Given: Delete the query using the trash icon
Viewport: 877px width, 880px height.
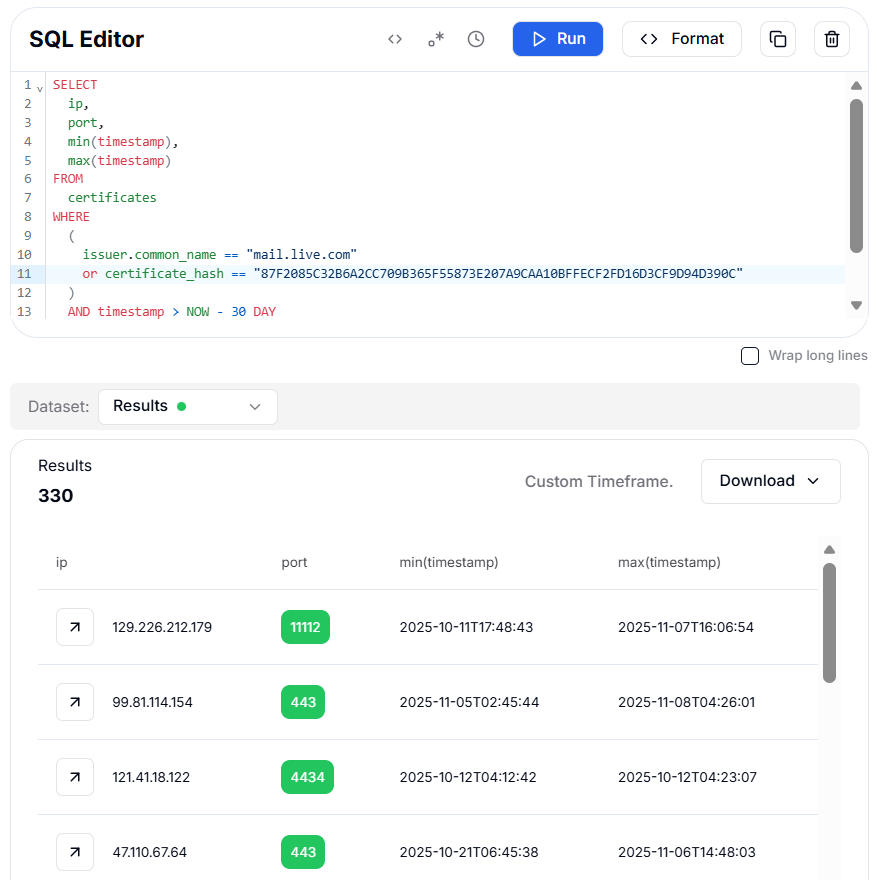Looking at the screenshot, I should (831, 39).
